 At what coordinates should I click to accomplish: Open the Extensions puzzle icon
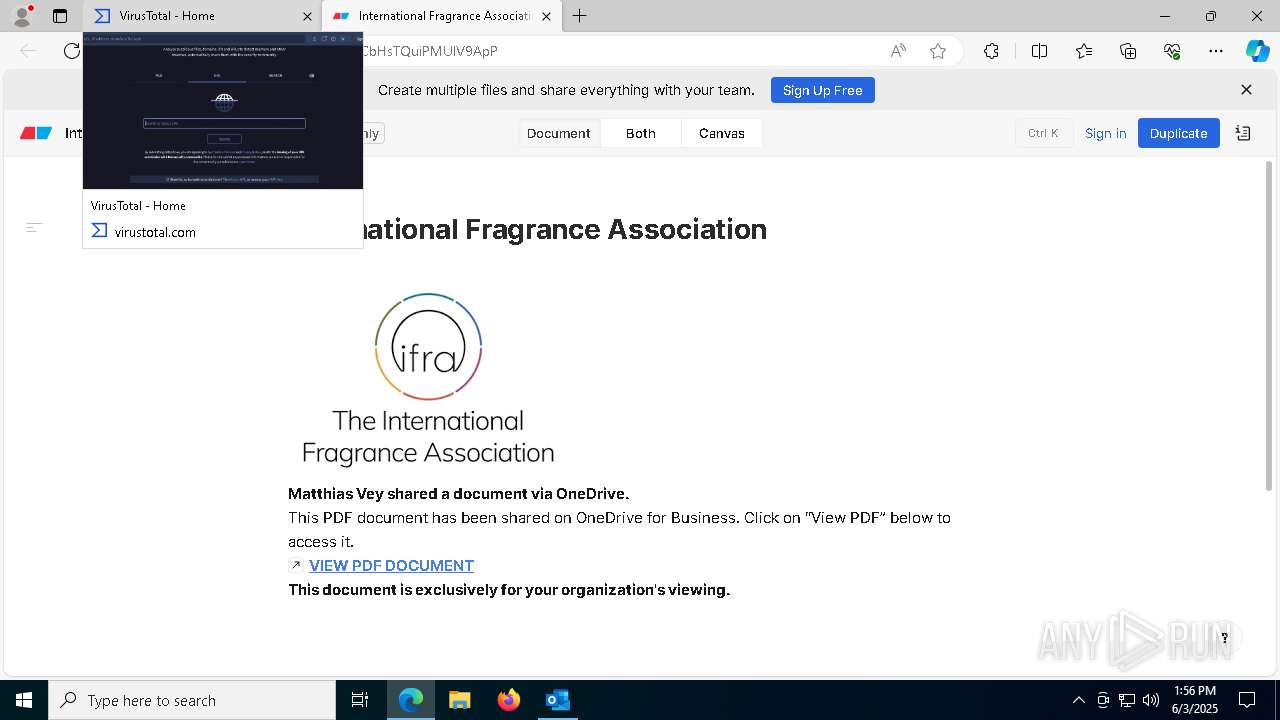click(991, 51)
